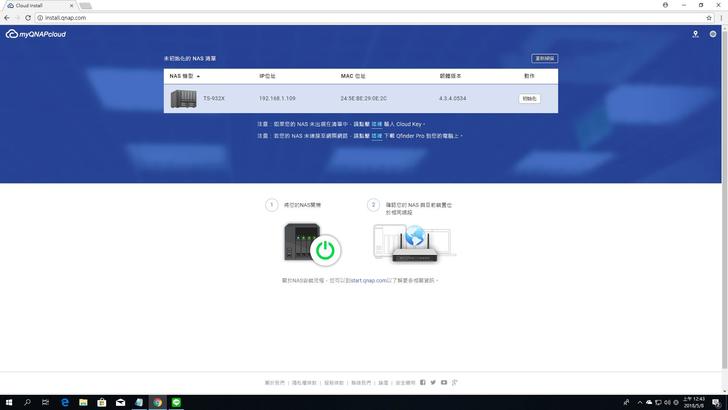Viewport: 728px width, 410px height.
Task: Click the TS-932X NAS thumbnail image
Action: coord(183,99)
